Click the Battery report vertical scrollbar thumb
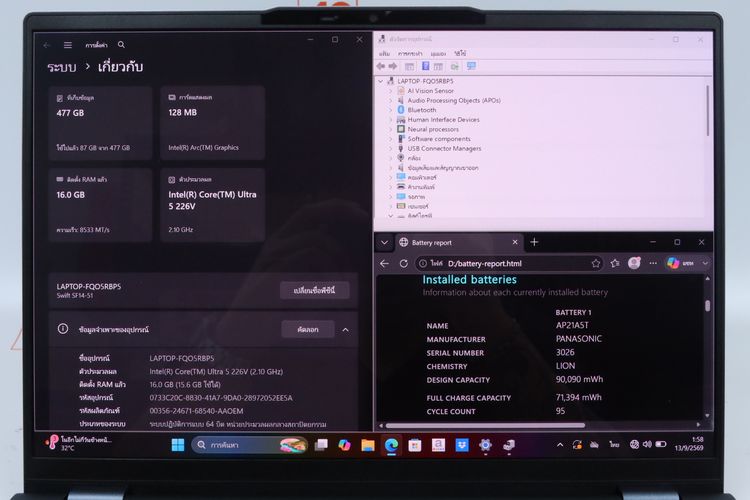This screenshot has width=750, height=500. [707, 306]
